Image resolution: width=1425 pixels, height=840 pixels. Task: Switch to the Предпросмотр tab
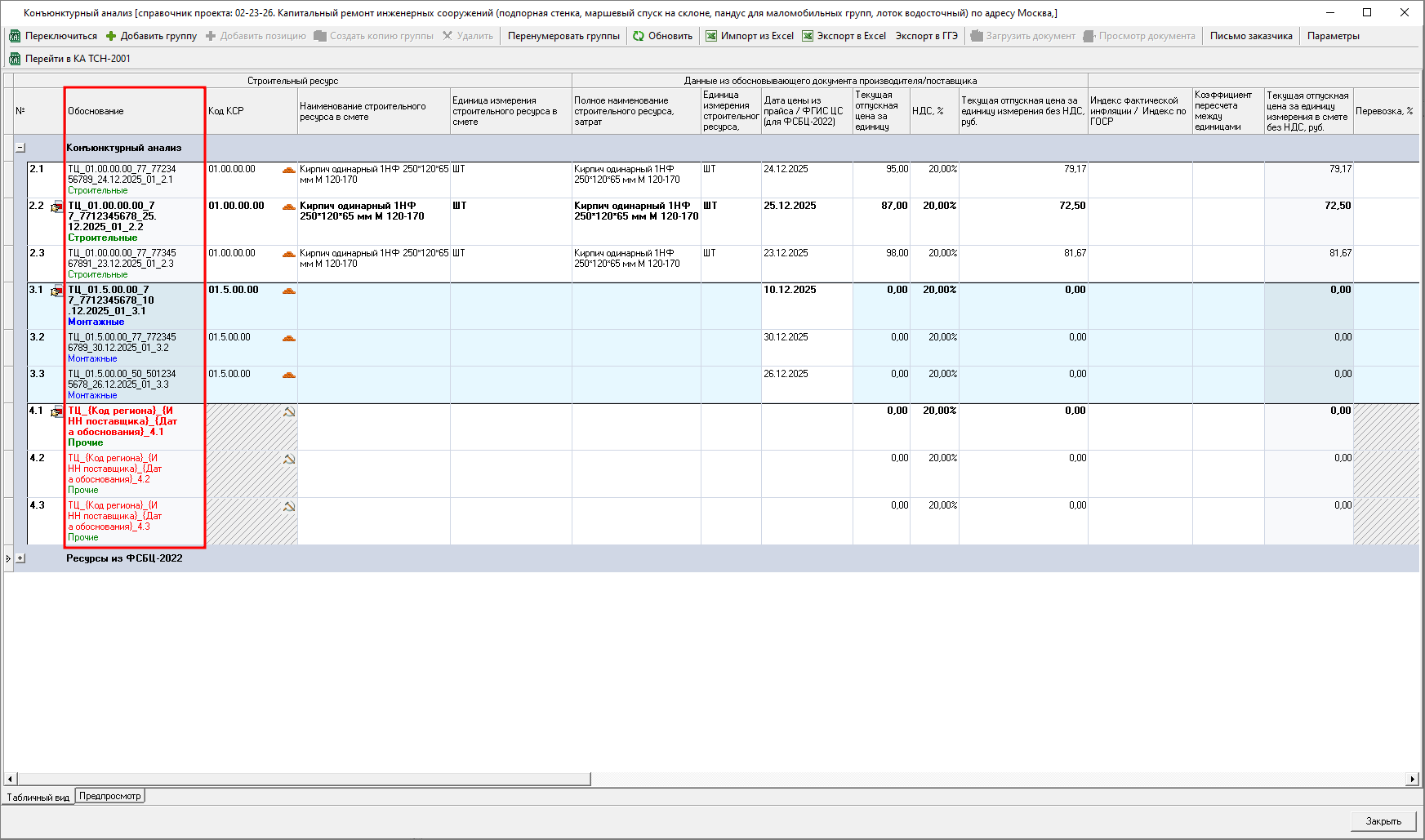tap(110, 796)
